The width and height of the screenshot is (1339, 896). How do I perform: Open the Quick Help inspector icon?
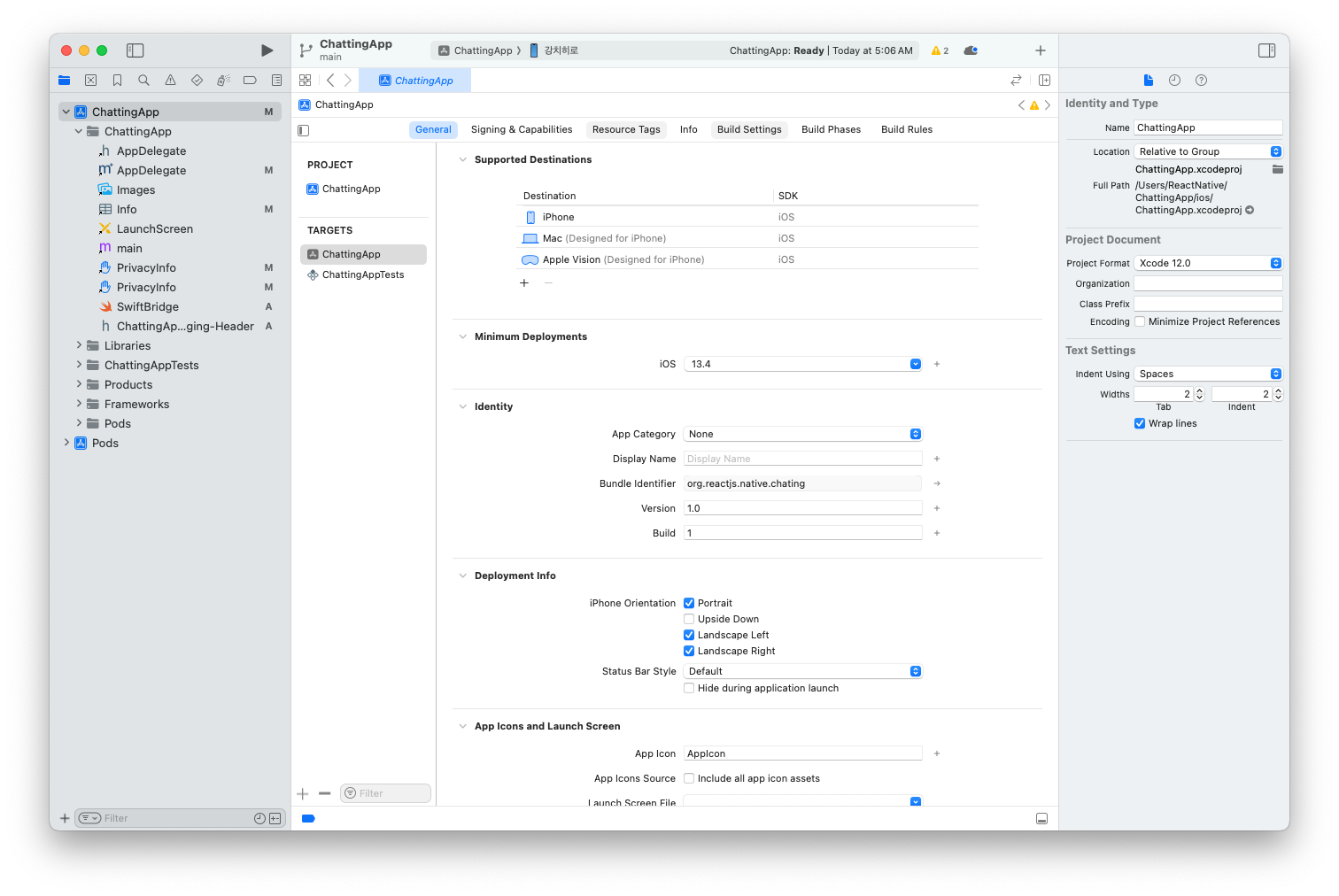(x=1201, y=81)
